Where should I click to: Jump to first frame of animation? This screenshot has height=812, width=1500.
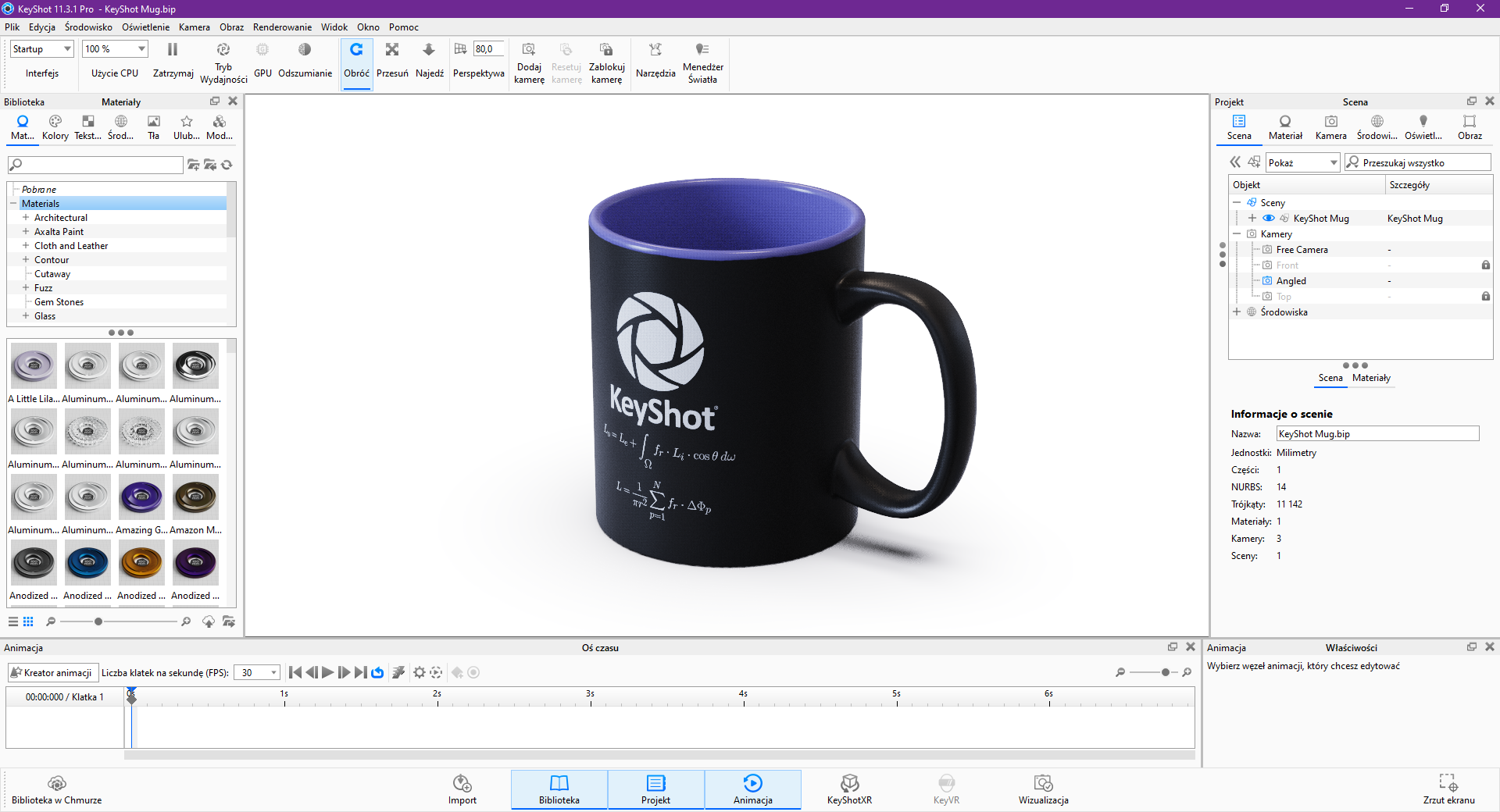tap(295, 672)
